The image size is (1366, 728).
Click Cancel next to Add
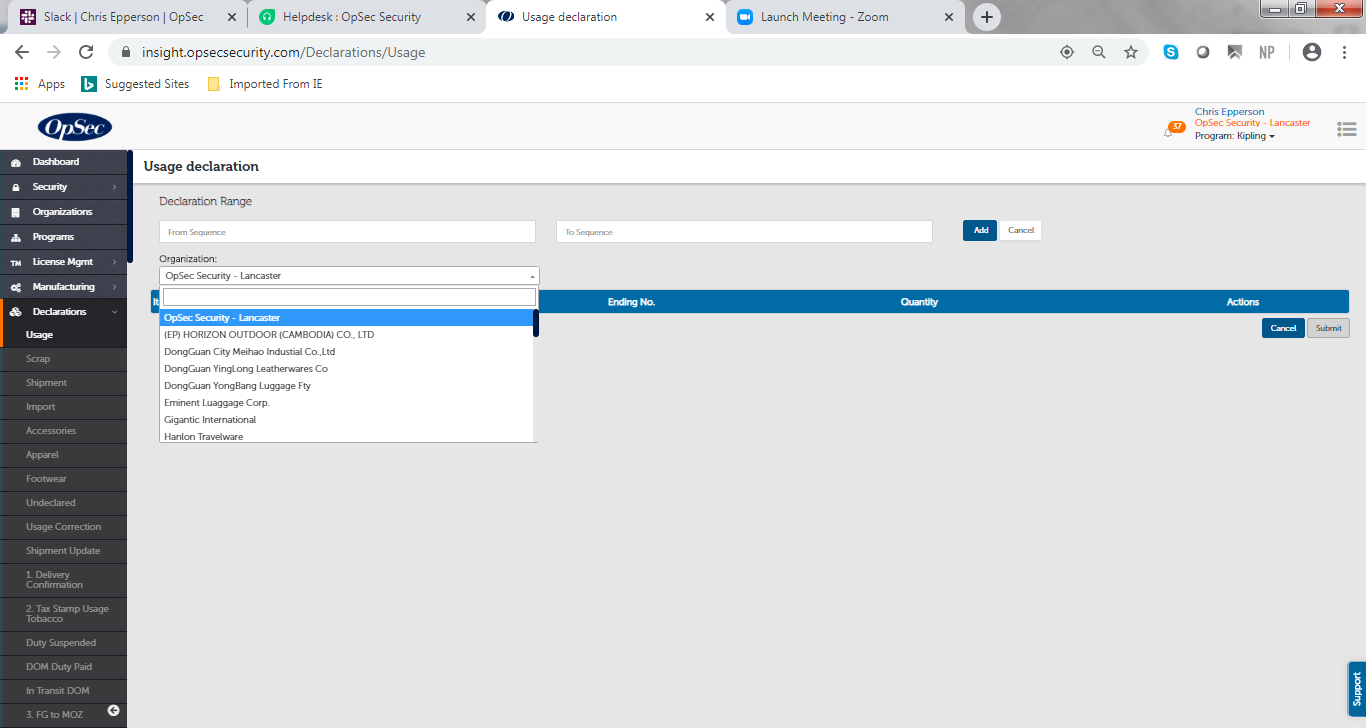point(1021,230)
